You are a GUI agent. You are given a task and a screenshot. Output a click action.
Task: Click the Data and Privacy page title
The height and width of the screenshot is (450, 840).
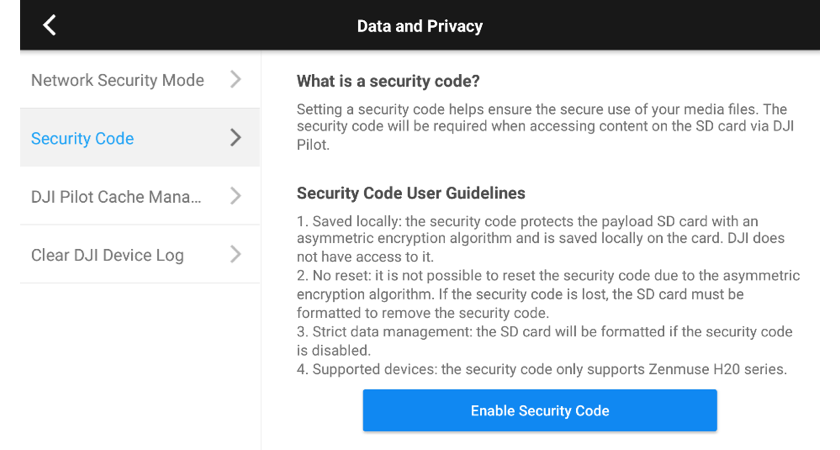(419, 26)
